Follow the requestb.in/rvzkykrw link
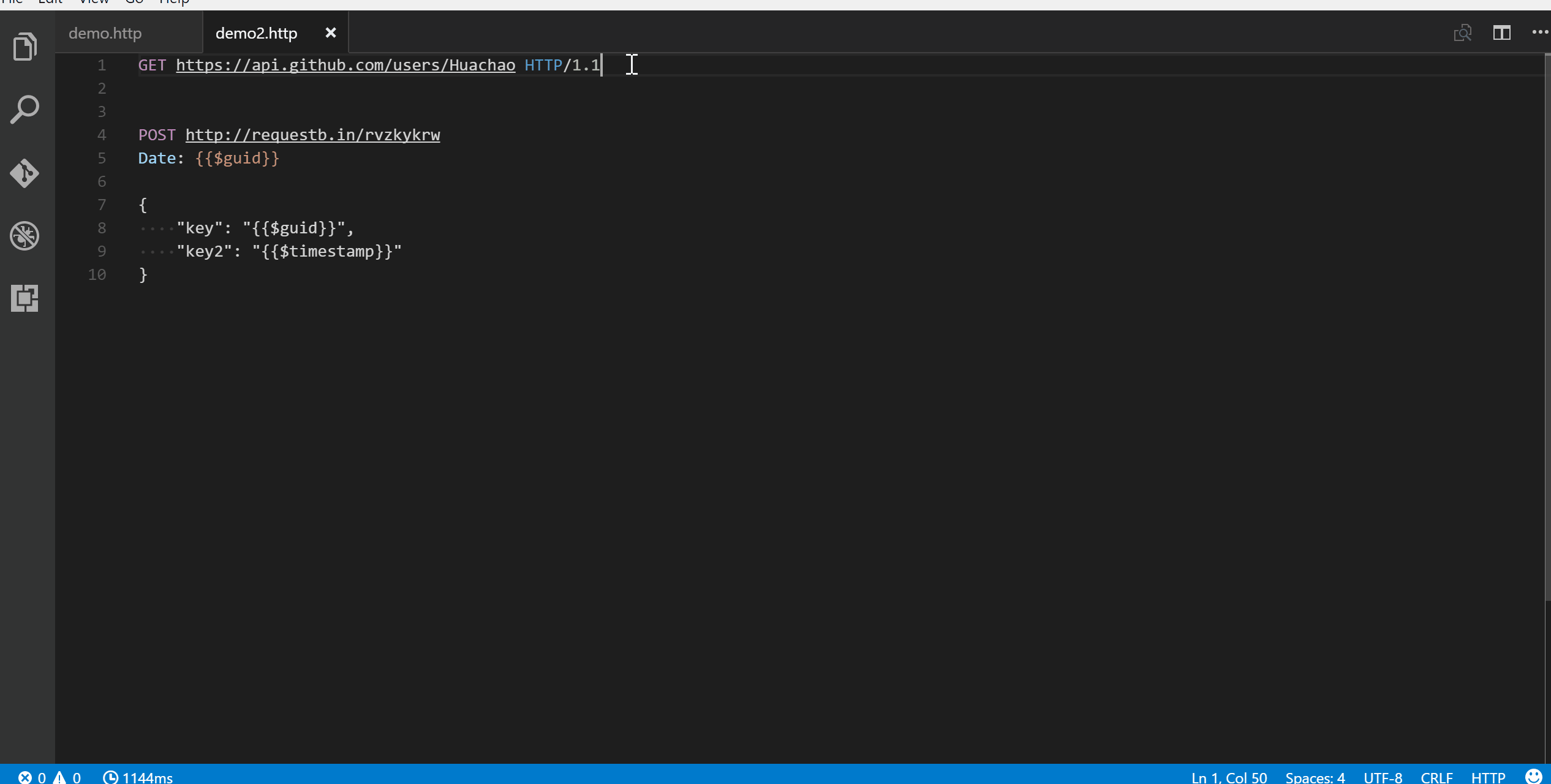 (312, 135)
